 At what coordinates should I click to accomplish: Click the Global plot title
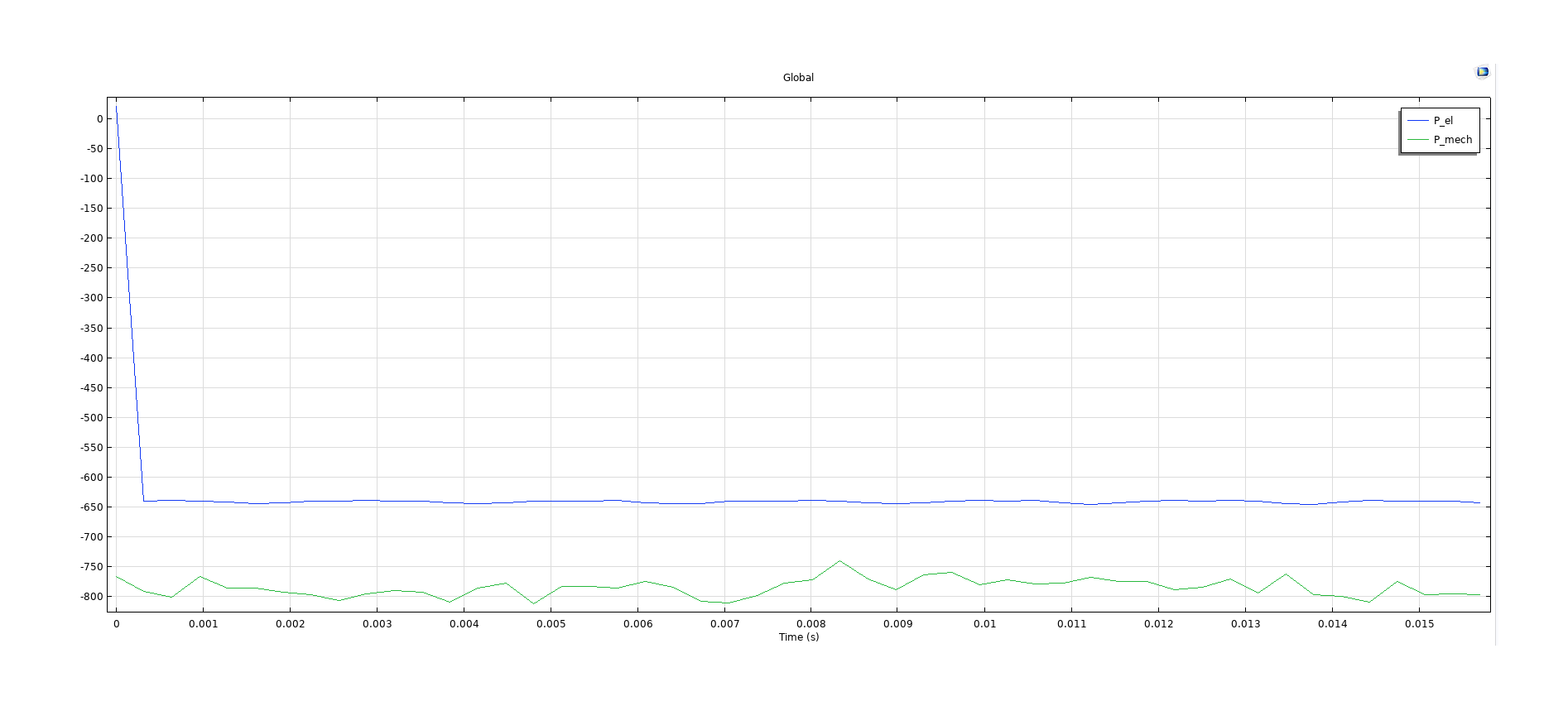coord(798,78)
